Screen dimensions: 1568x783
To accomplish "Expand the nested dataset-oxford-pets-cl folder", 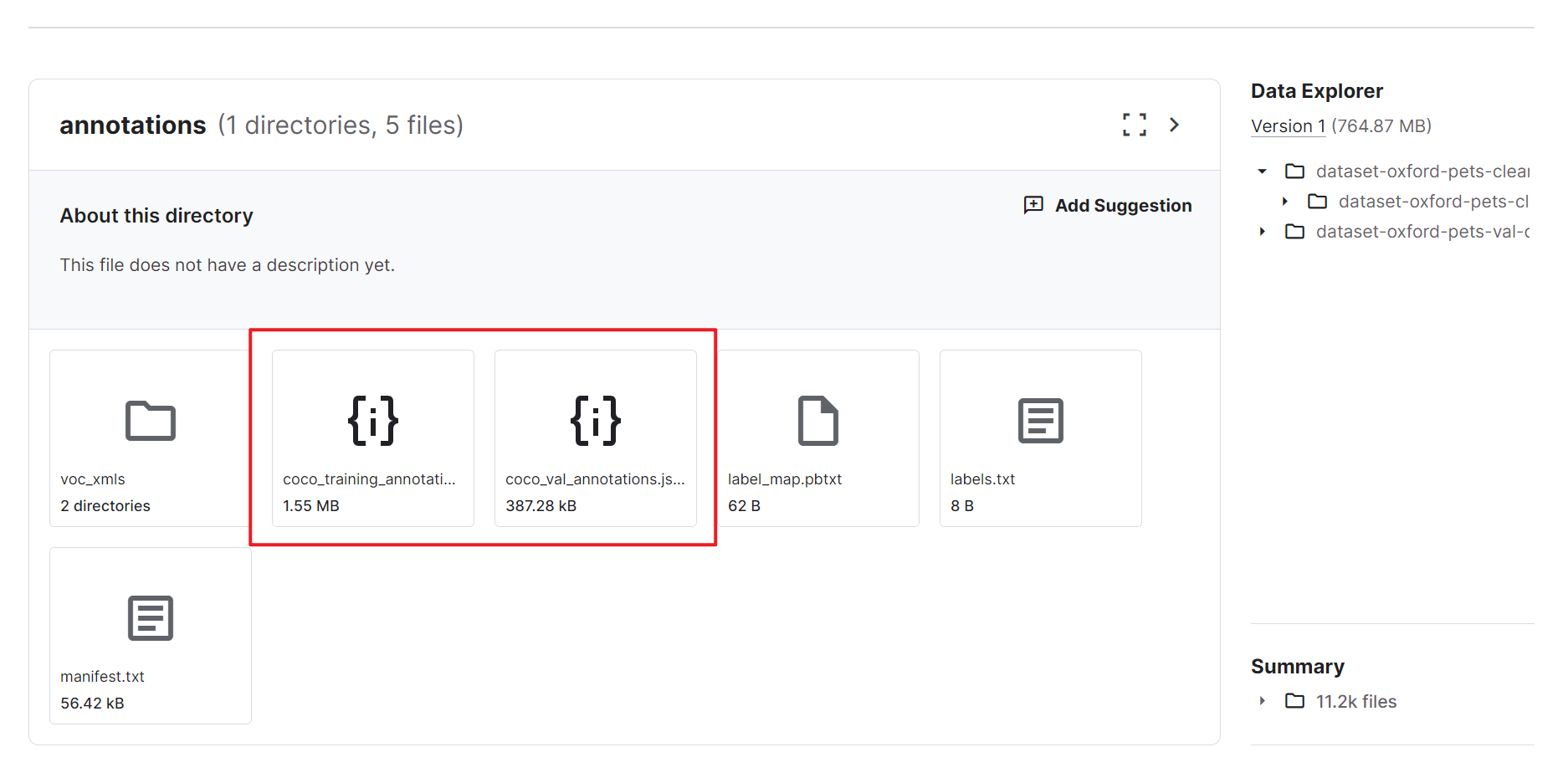I will point(1285,202).
